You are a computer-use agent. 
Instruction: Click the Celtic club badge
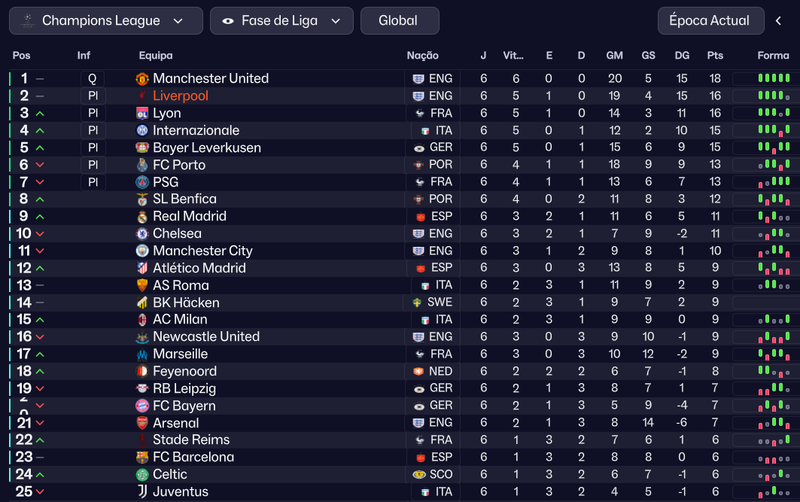142,474
